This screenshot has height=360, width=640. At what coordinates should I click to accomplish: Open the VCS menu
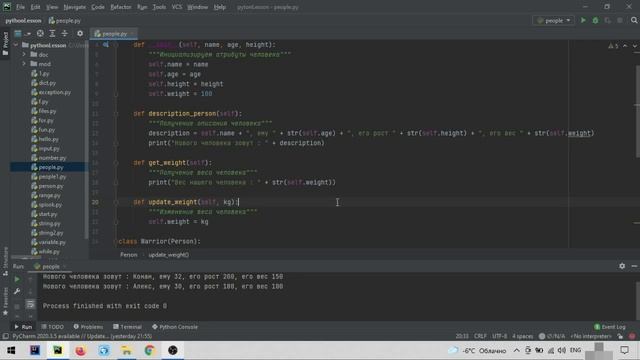[x=177, y=7]
